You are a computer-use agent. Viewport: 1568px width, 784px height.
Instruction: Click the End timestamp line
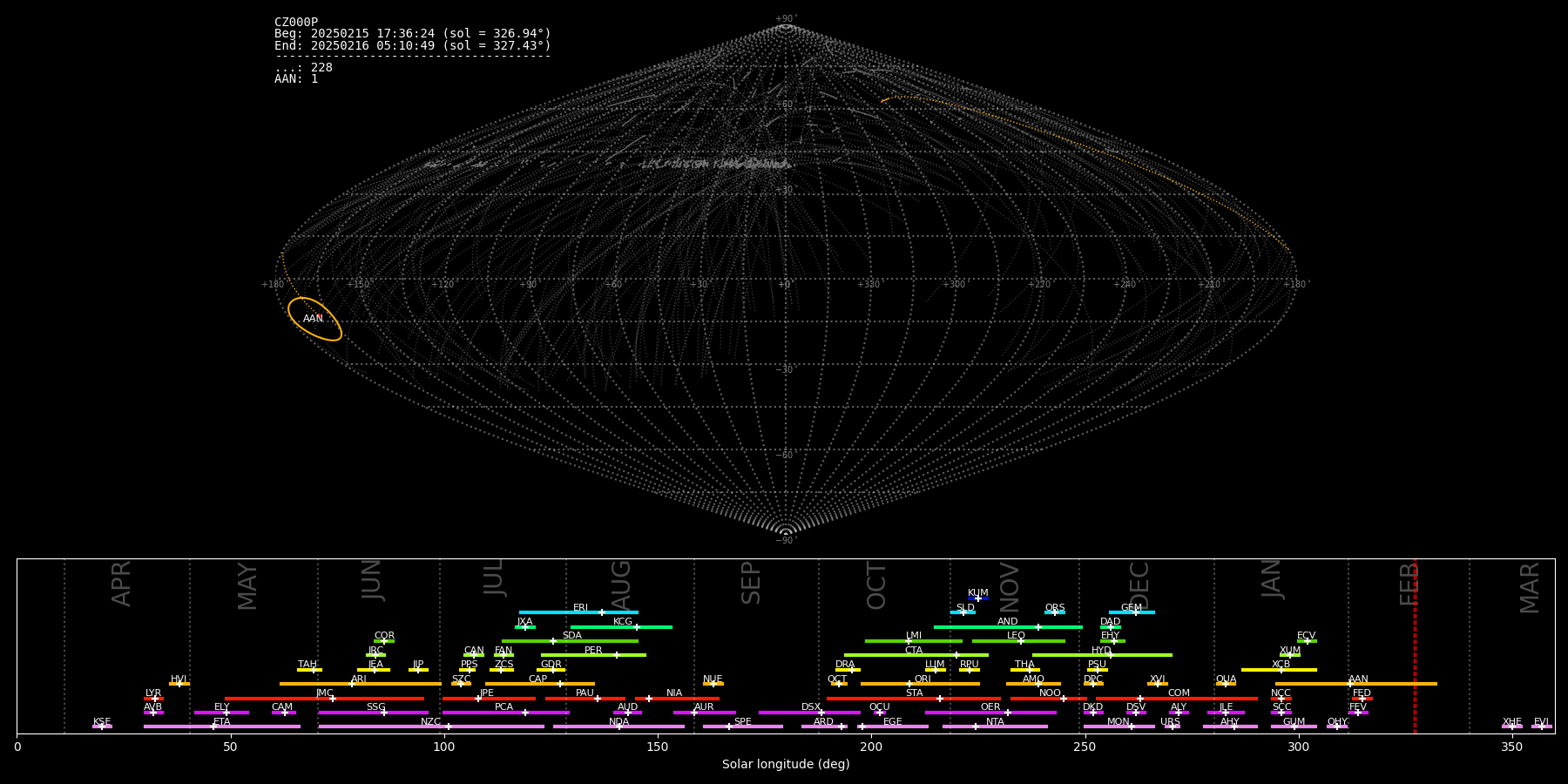coord(413,45)
